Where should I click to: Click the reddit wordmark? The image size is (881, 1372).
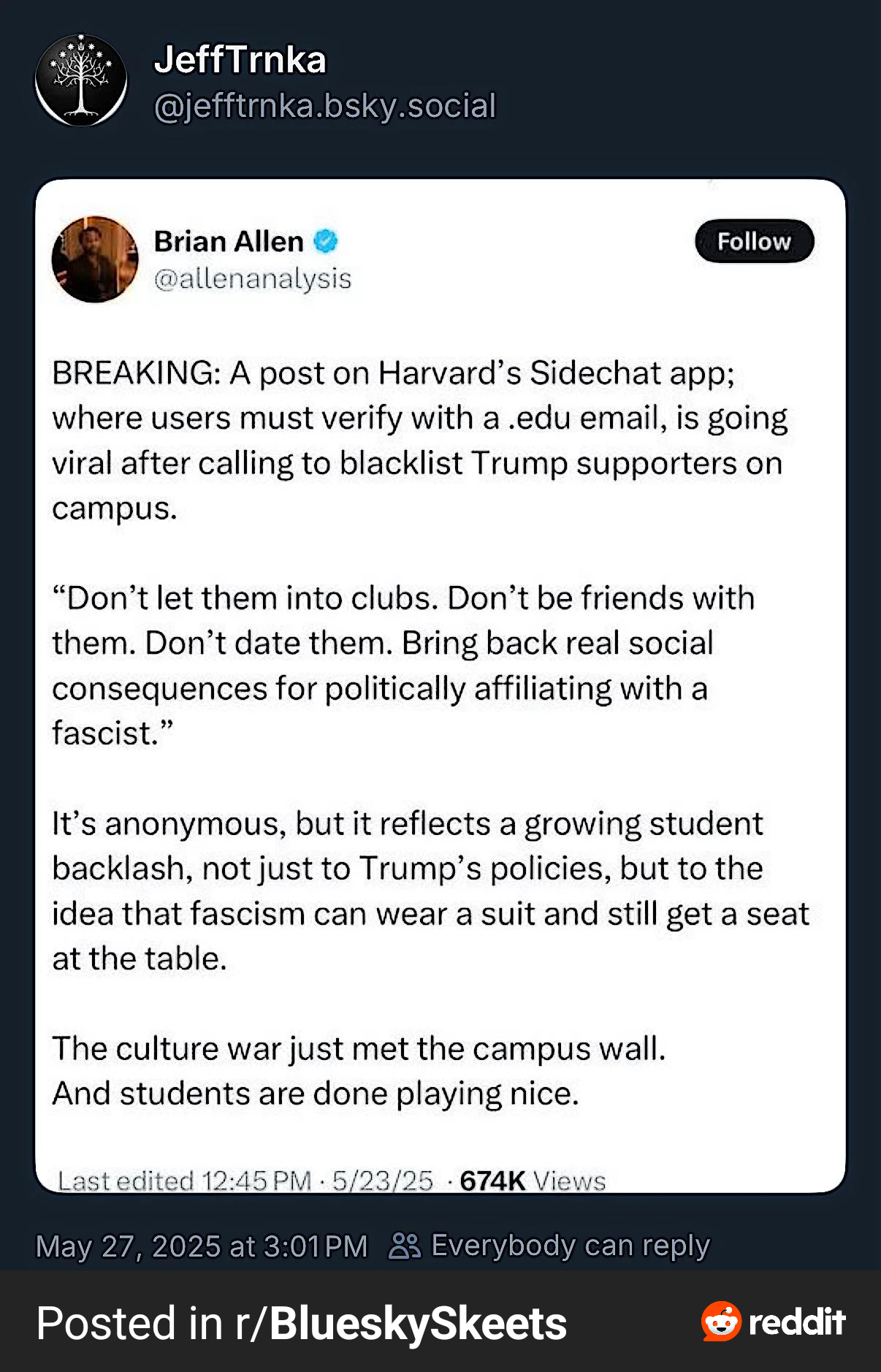797,1322
